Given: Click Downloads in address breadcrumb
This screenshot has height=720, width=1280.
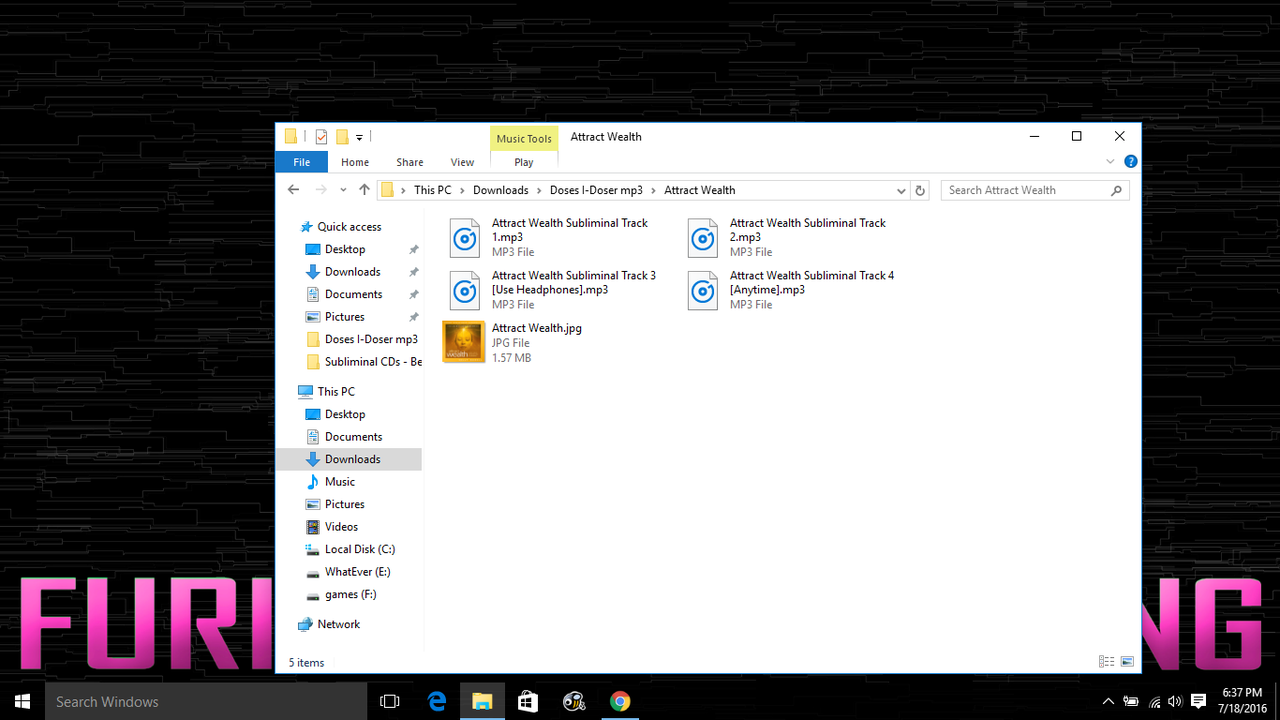Looking at the screenshot, I should tap(500, 190).
